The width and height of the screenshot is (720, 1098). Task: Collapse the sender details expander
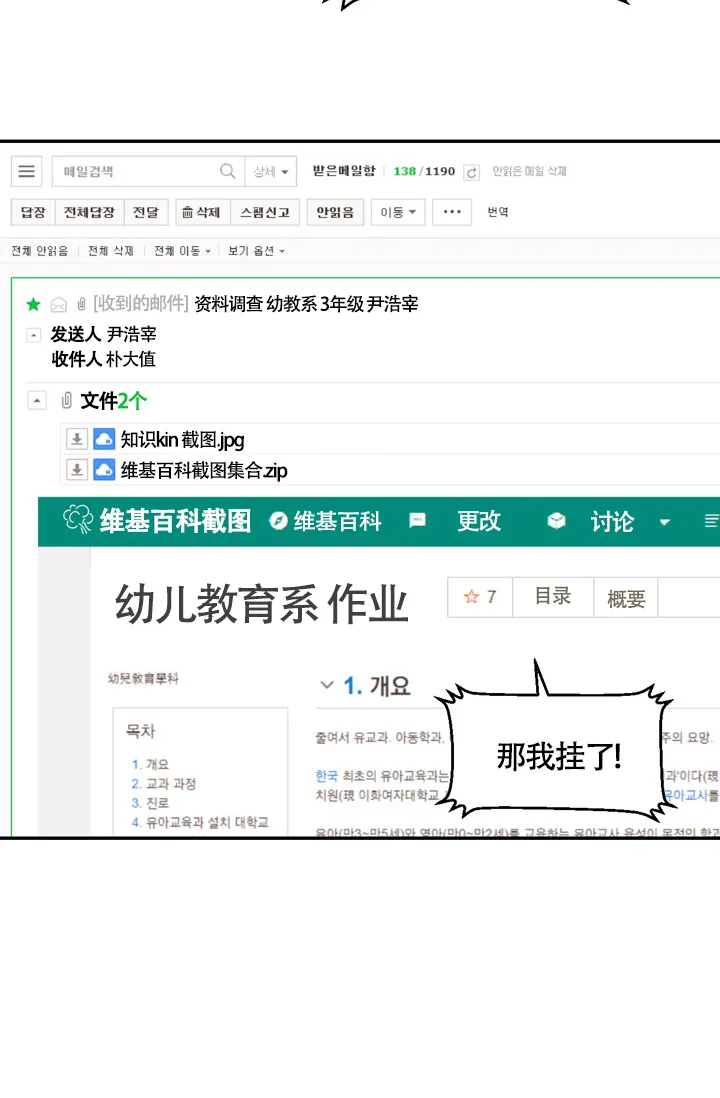tap(33, 335)
